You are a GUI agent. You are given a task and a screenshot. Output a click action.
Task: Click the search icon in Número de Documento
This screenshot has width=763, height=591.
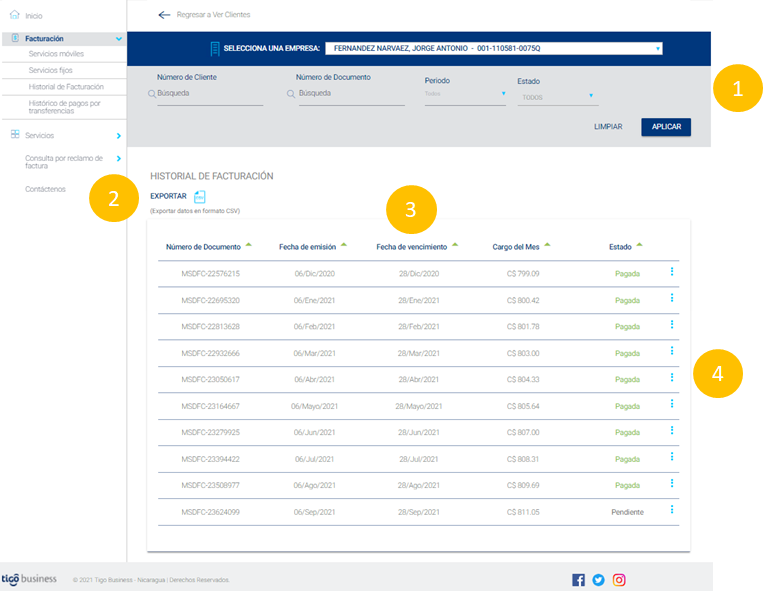(291, 94)
